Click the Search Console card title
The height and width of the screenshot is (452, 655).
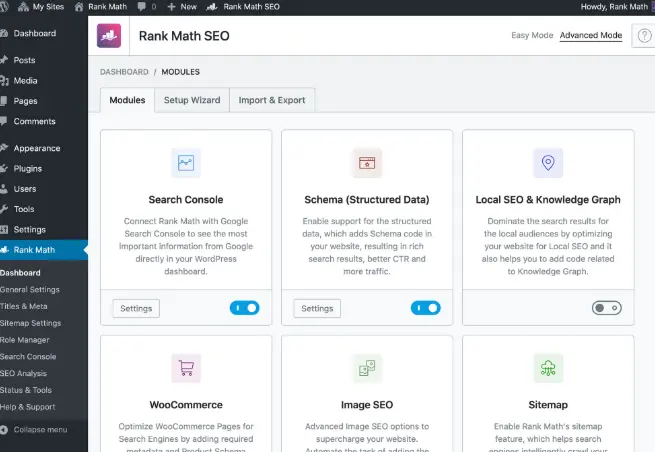coord(186,200)
